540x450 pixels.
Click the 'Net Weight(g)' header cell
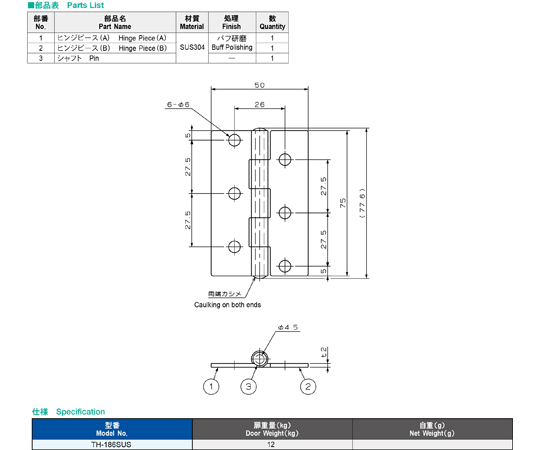[x=432, y=429]
